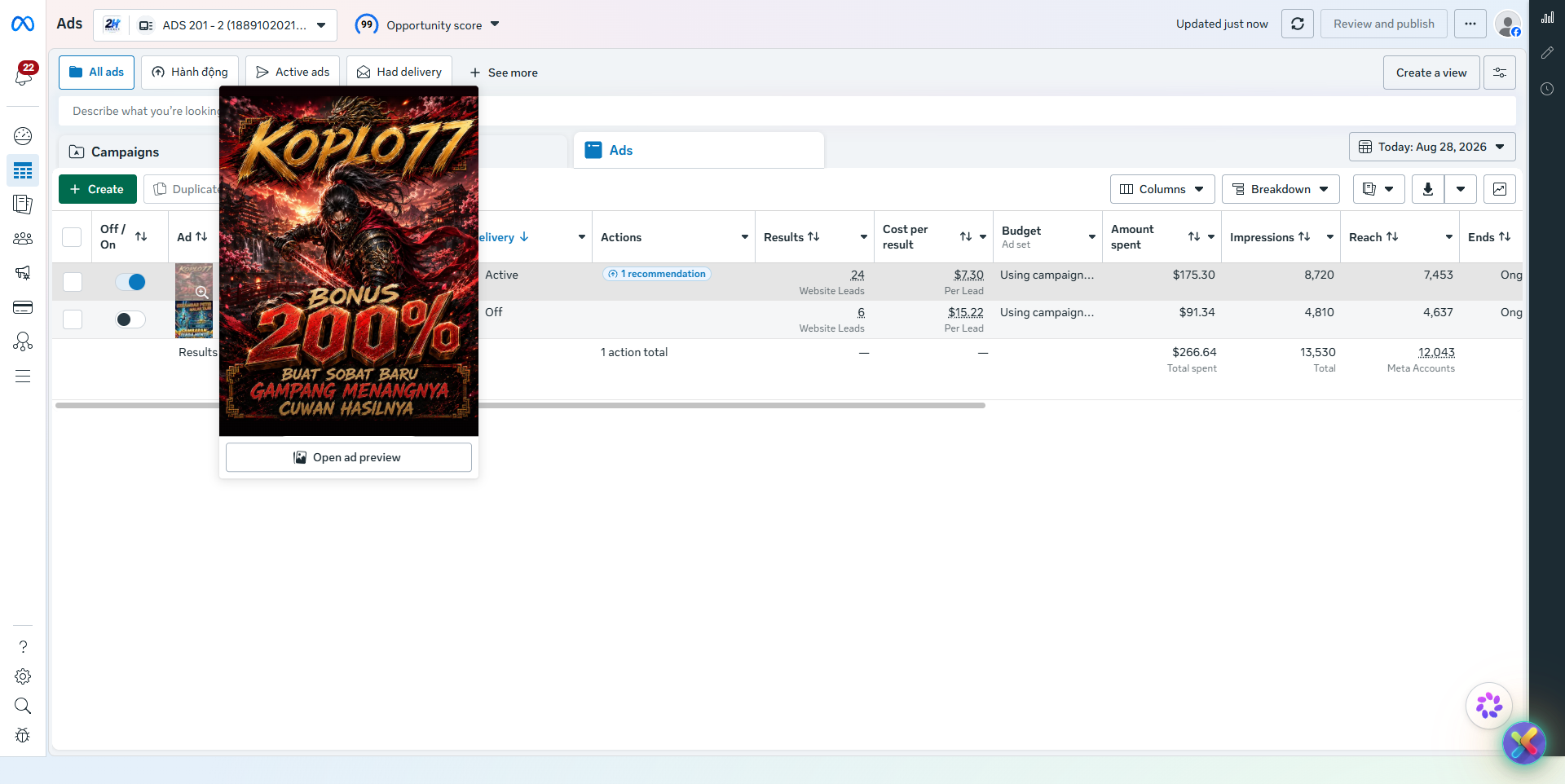Open the Audiences people icon in sidebar
The width and height of the screenshot is (1565, 784).
click(x=23, y=239)
